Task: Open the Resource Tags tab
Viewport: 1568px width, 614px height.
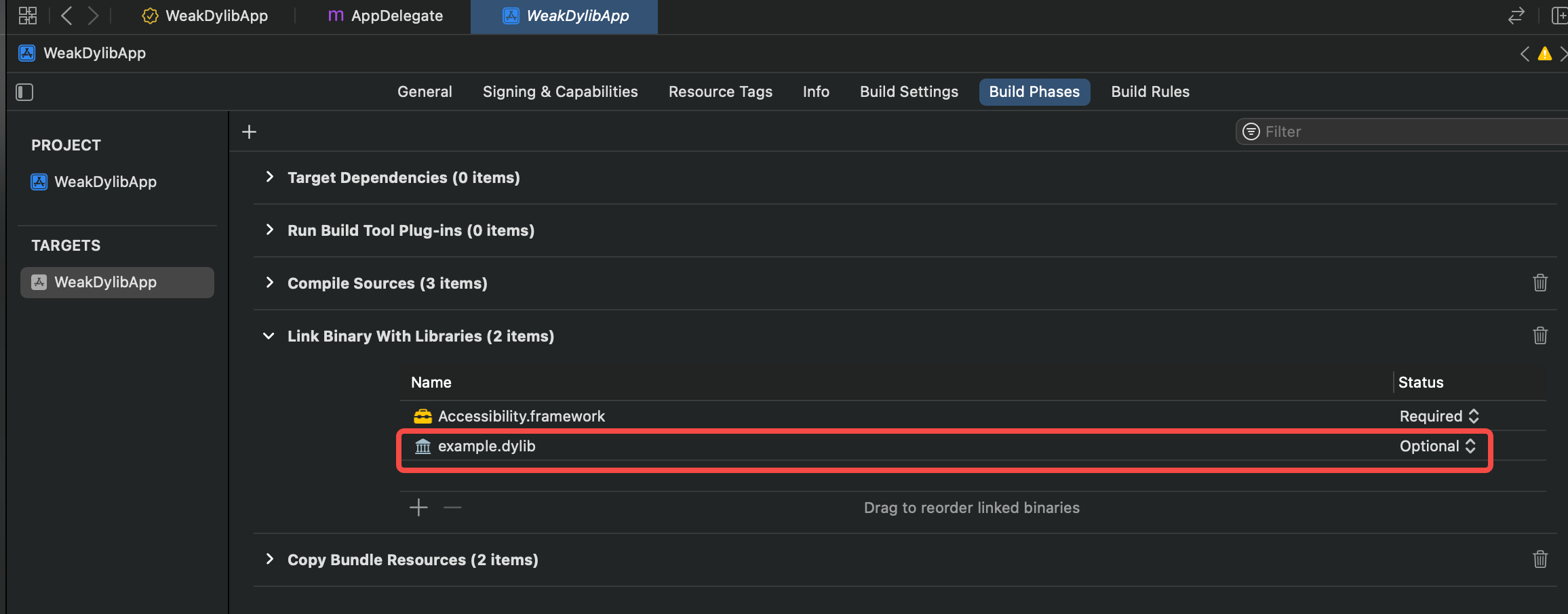Action: pyautogui.click(x=720, y=91)
